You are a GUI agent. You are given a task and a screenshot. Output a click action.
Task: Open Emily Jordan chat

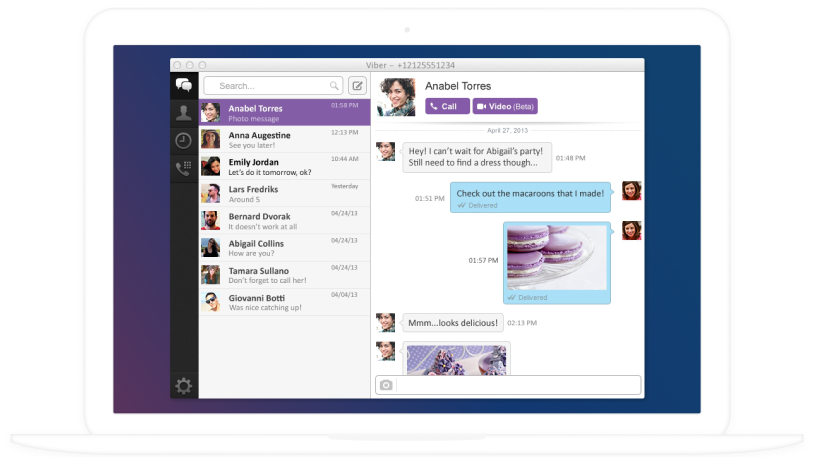click(285, 166)
